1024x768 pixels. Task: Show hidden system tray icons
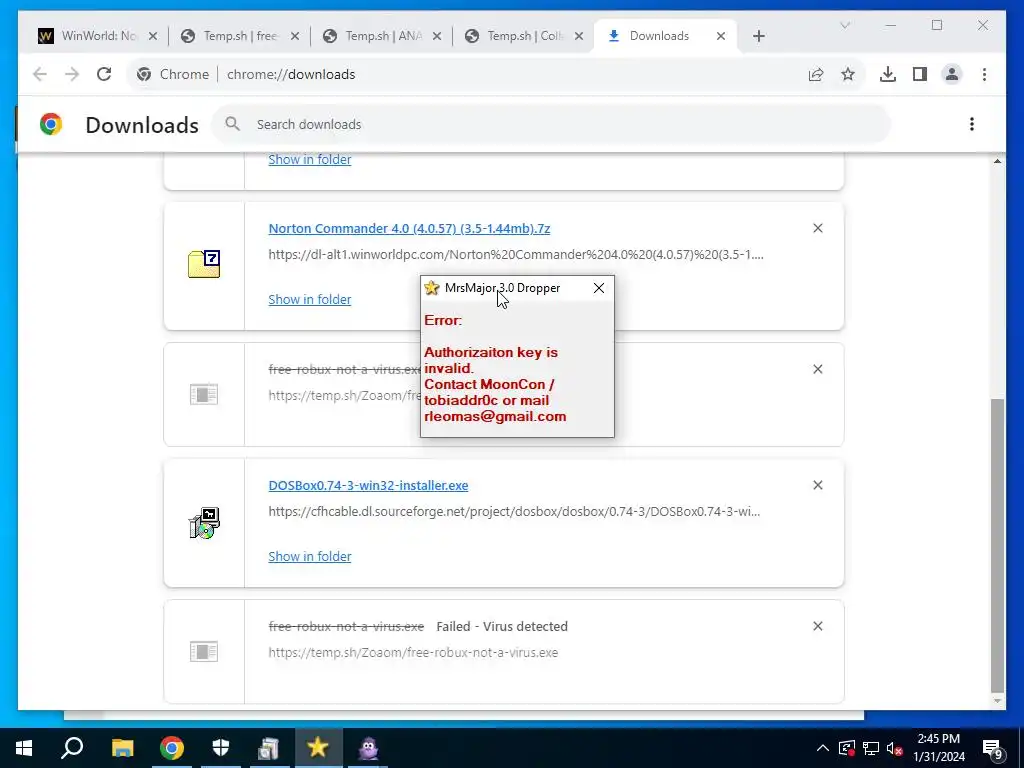[823, 748]
